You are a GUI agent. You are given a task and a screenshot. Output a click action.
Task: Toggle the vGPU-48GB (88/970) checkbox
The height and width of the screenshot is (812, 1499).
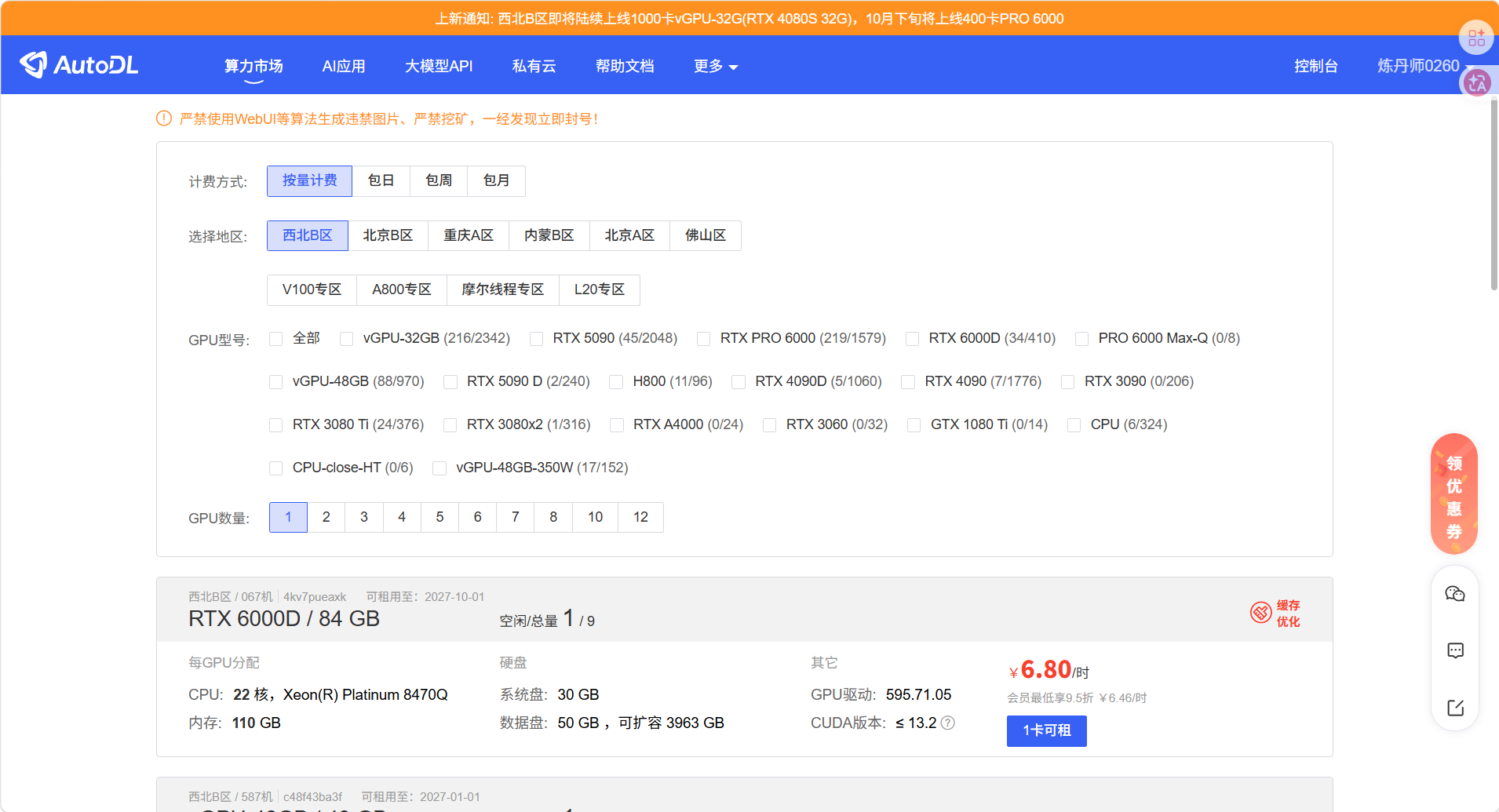click(275, 382)
